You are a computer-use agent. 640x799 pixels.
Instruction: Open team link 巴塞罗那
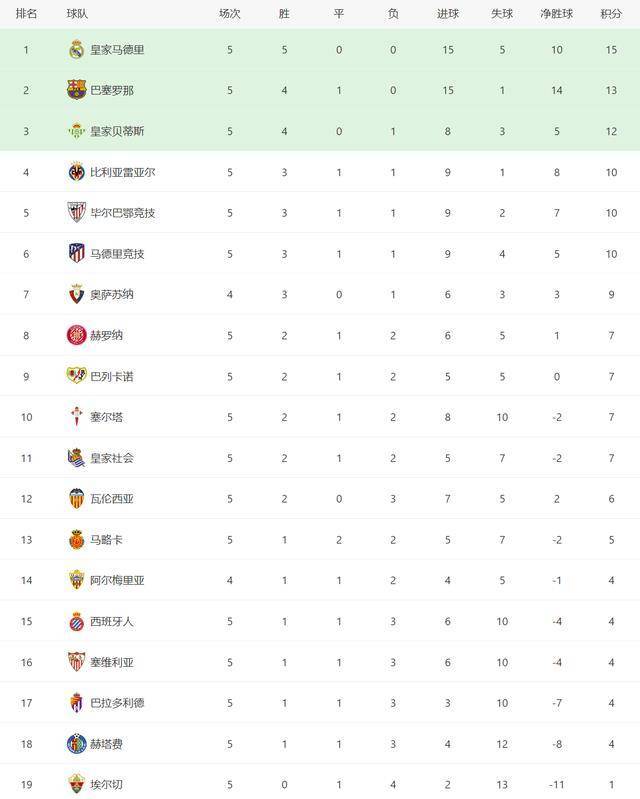point(112,90)
